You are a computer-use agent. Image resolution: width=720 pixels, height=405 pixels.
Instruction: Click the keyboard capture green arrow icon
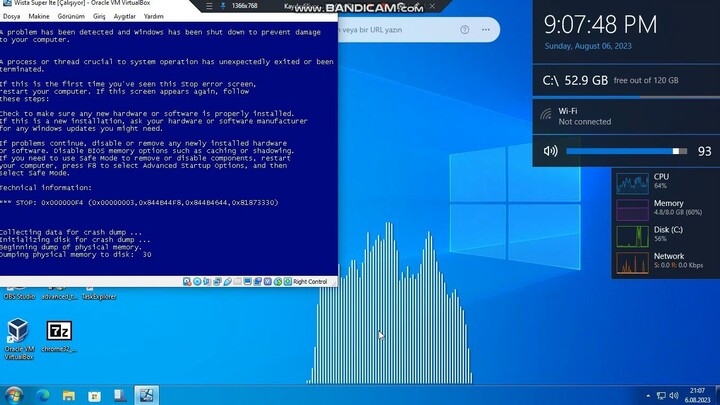288,281
